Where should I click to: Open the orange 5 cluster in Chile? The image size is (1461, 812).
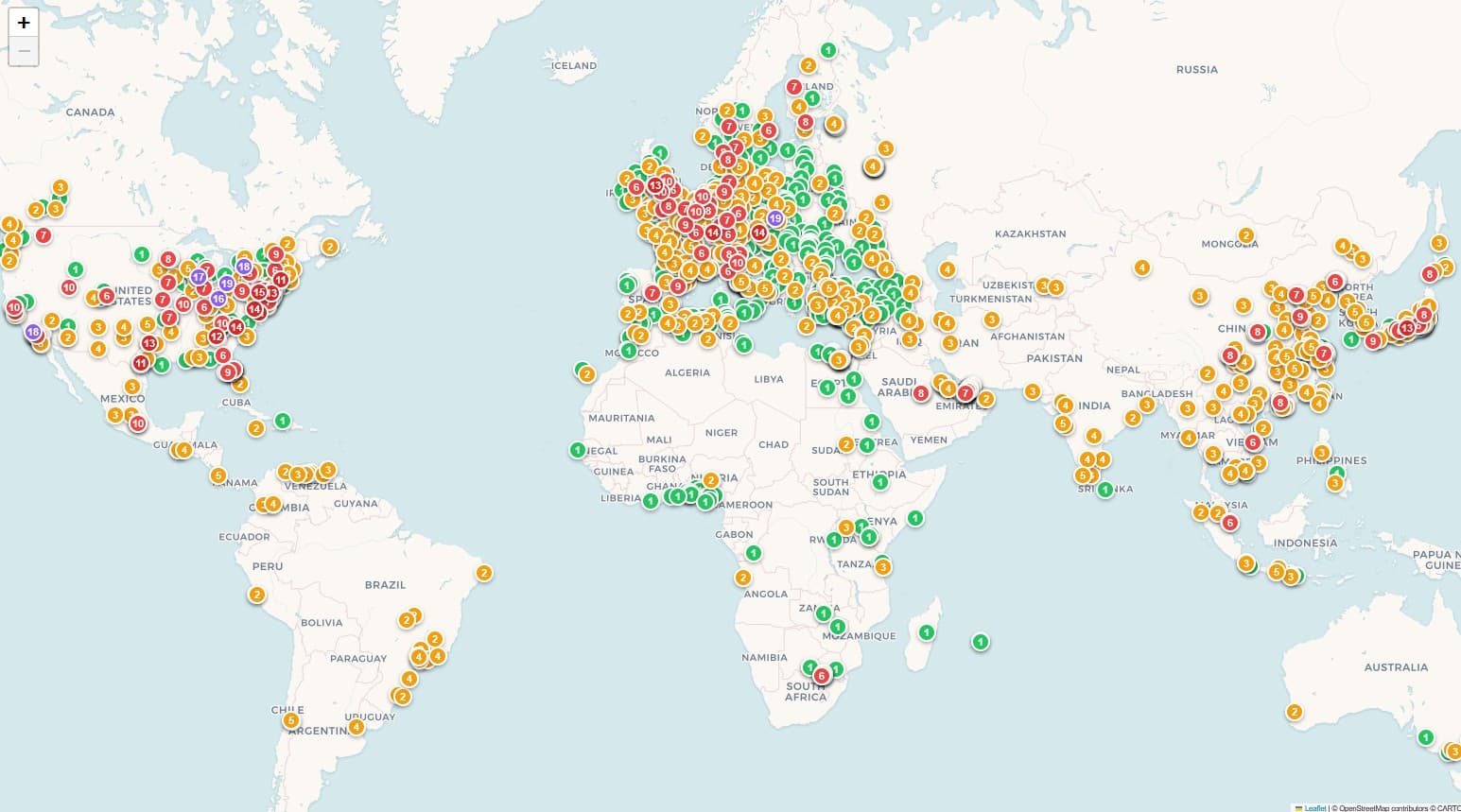coord(291,720)
